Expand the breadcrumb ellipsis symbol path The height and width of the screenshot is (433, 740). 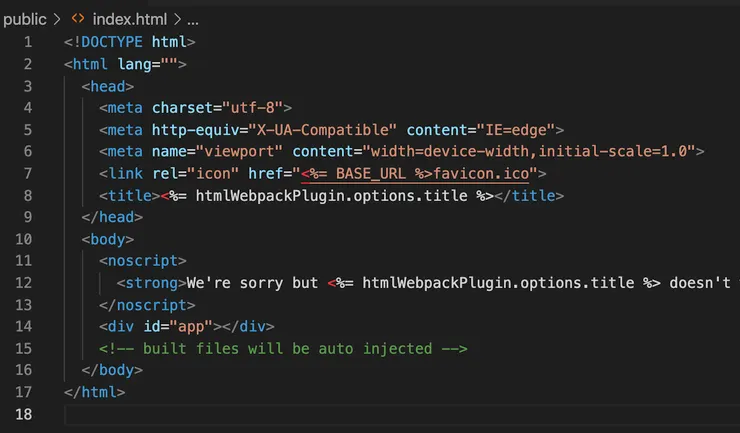click(193, 18)
